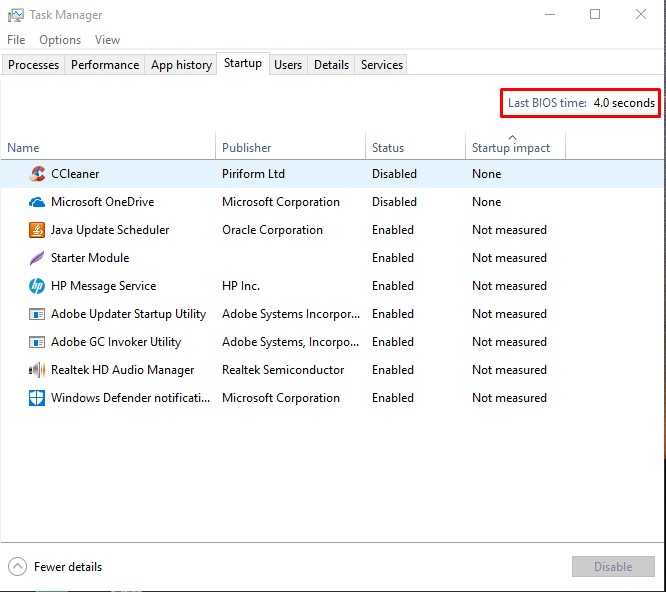Click None impact in CCleaner row
Image resolution: width=666 pixels, height=592 pixels.
pyautogui.click(x=486, y=174)
